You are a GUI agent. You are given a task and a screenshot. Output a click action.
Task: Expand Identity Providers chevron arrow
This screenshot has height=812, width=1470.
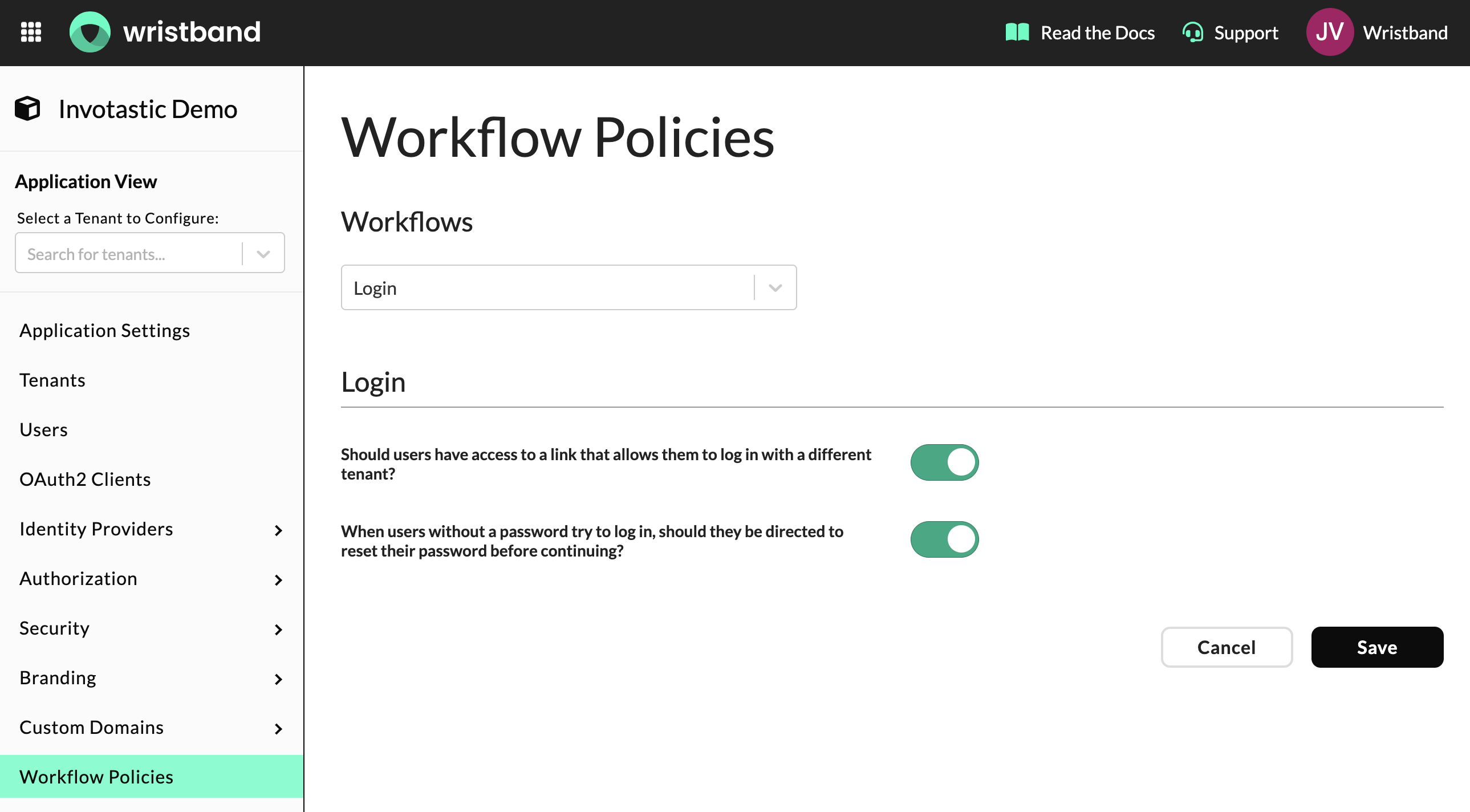click(278, 530)
